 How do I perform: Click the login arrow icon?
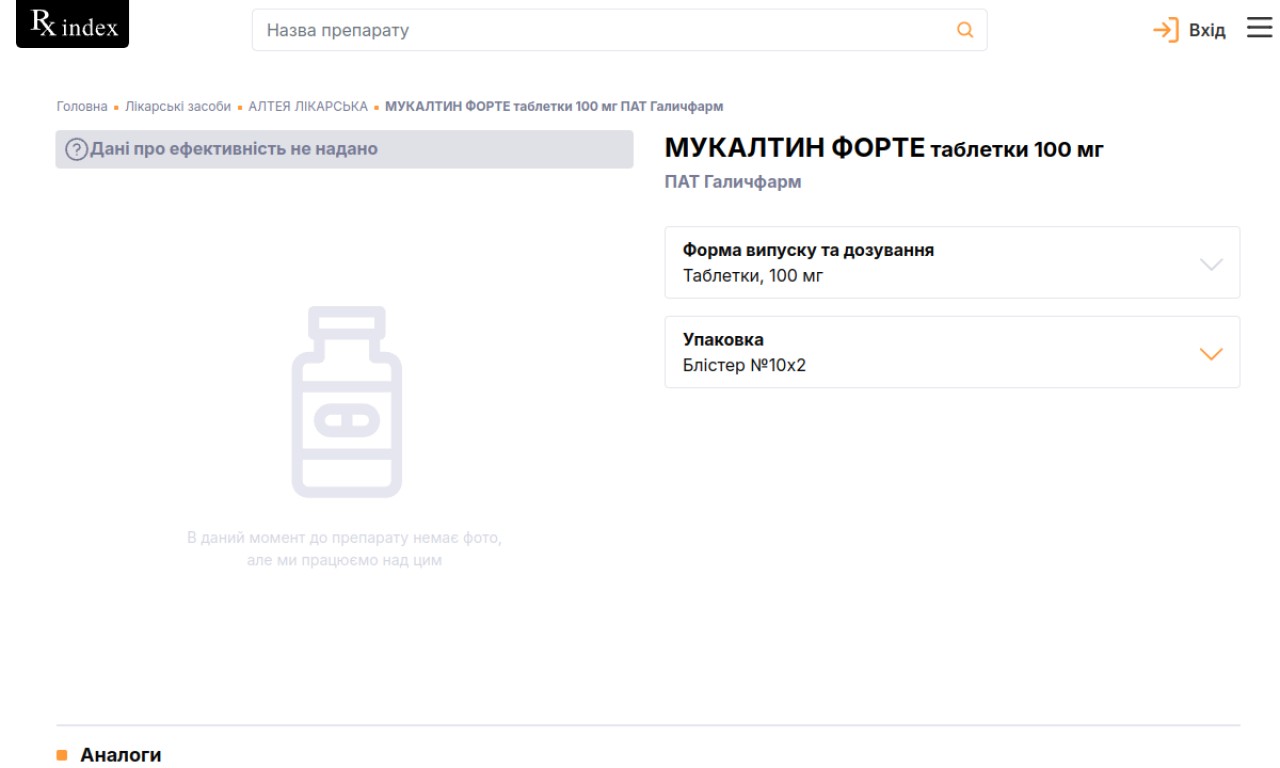[1166, 30]
